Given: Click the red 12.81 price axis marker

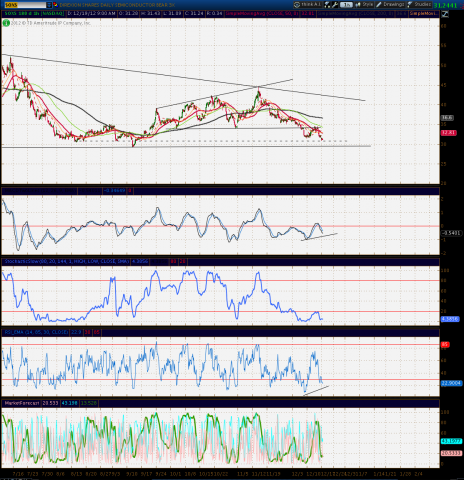Looking at the screenshot, I should pos(449,133).
